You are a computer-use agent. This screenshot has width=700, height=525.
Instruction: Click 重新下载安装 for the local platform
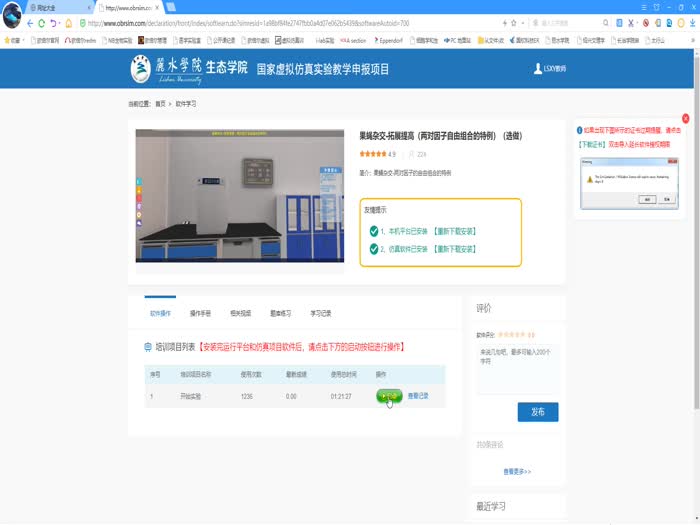pos(454,231)
